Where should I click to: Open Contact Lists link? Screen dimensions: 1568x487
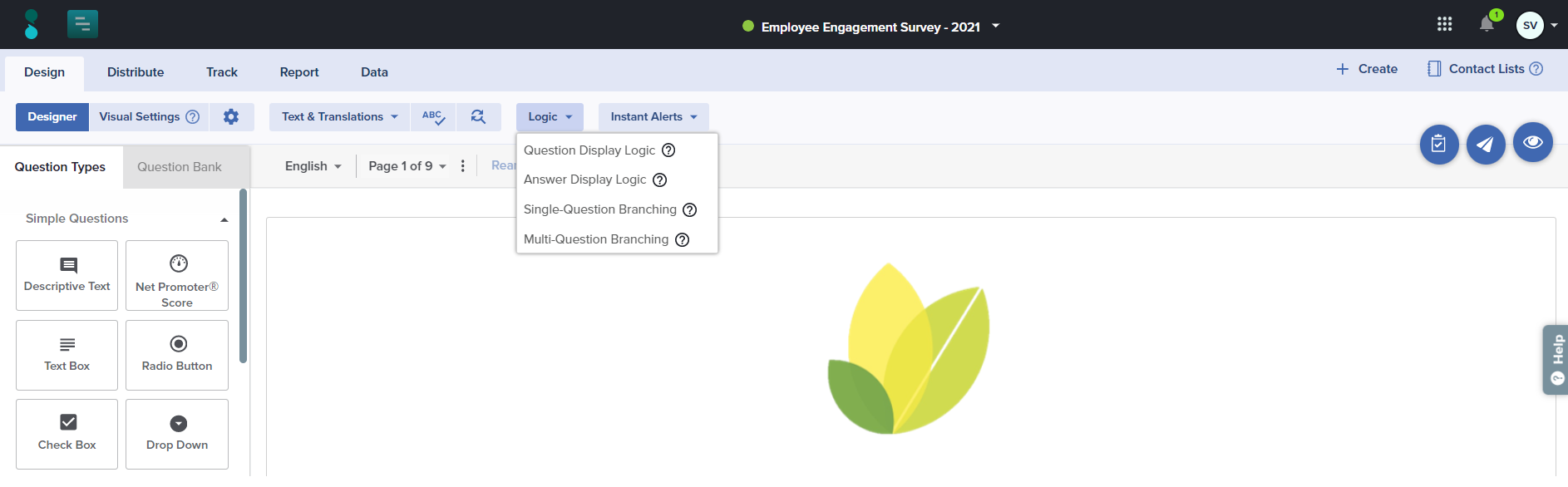pyautogui.click(x=1485, y=69)
